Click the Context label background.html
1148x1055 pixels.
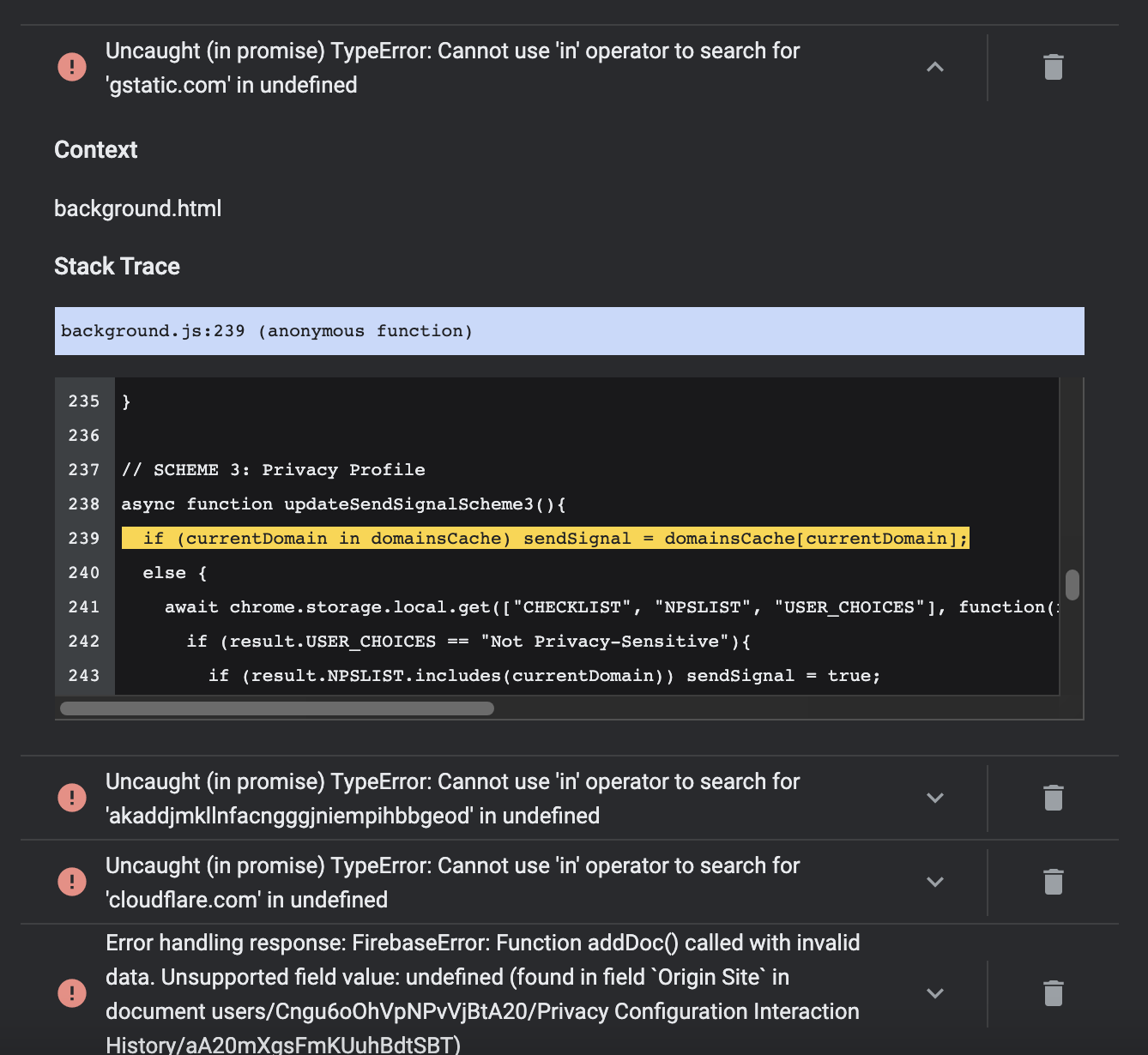click(137, 208)
